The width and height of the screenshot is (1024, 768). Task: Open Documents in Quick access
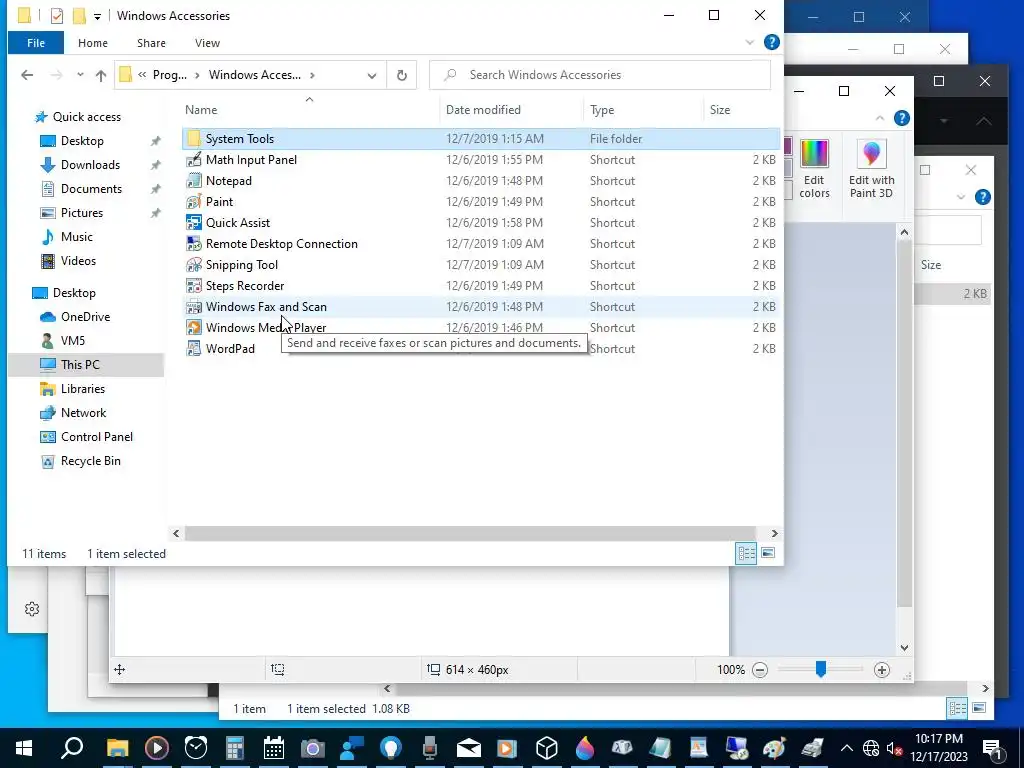click(x=91, y=189)
